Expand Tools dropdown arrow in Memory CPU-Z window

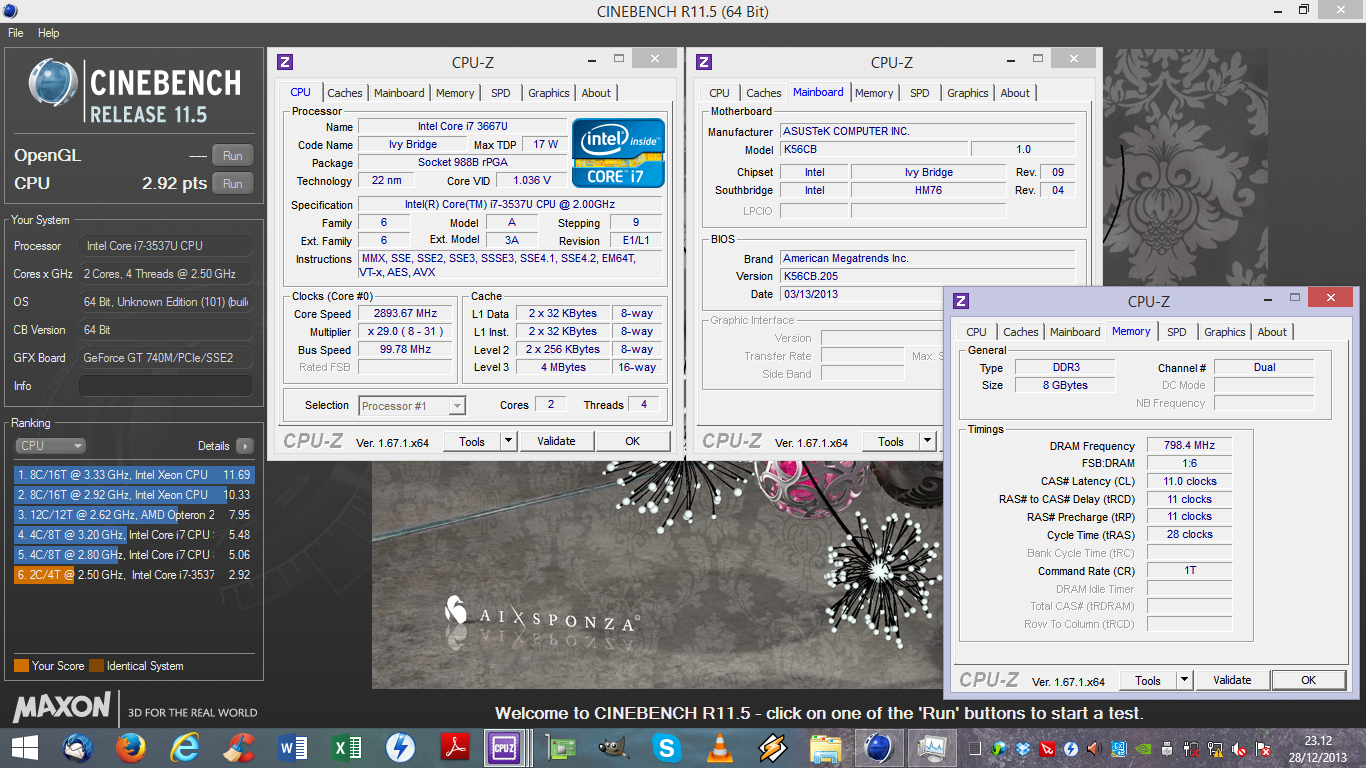tap(1184, 680)
